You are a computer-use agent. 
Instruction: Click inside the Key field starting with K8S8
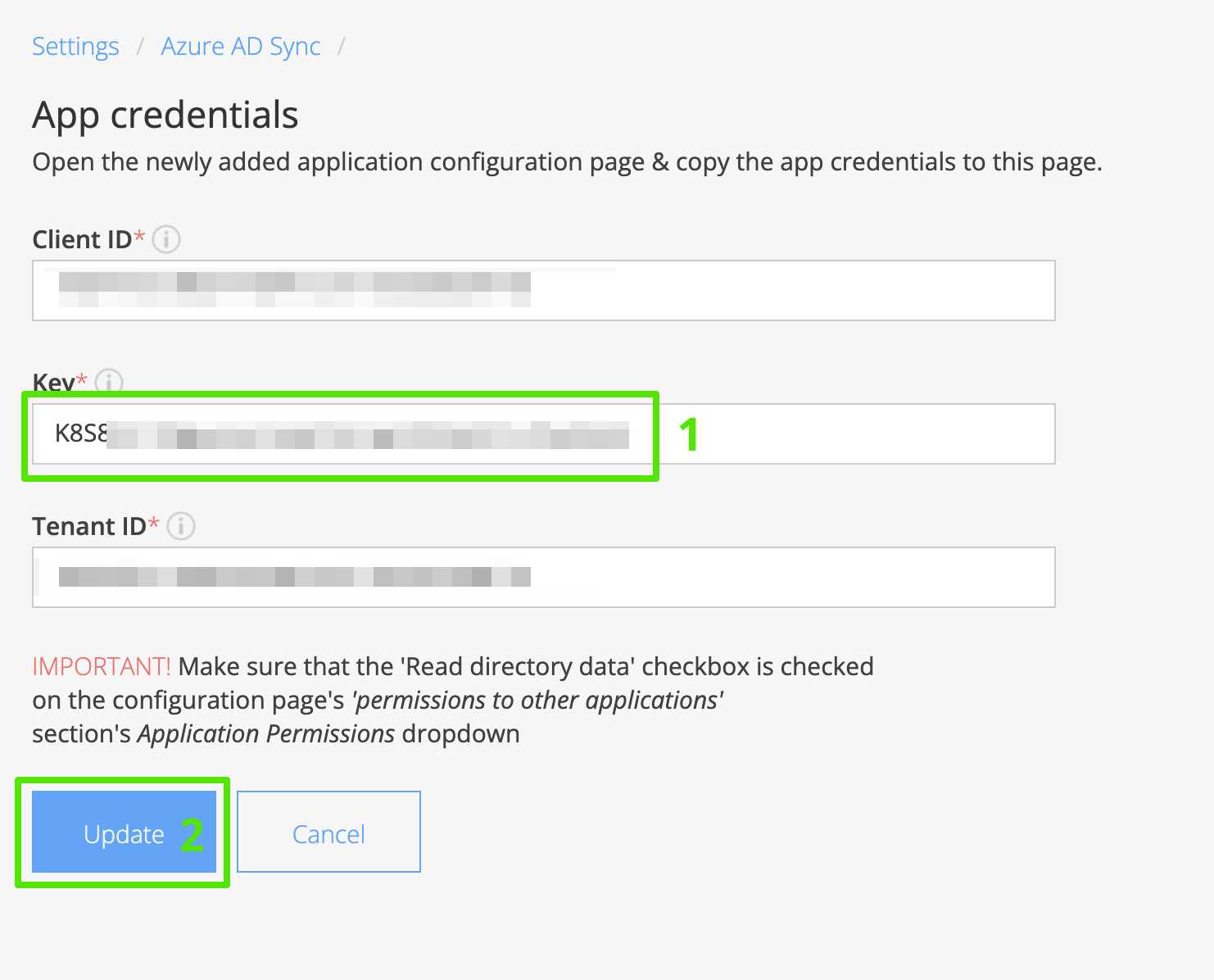544,433
